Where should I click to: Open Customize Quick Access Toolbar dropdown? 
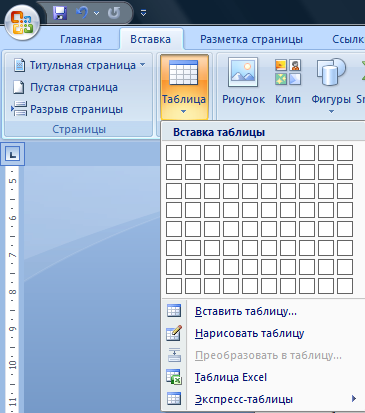[x=144, y=13]
